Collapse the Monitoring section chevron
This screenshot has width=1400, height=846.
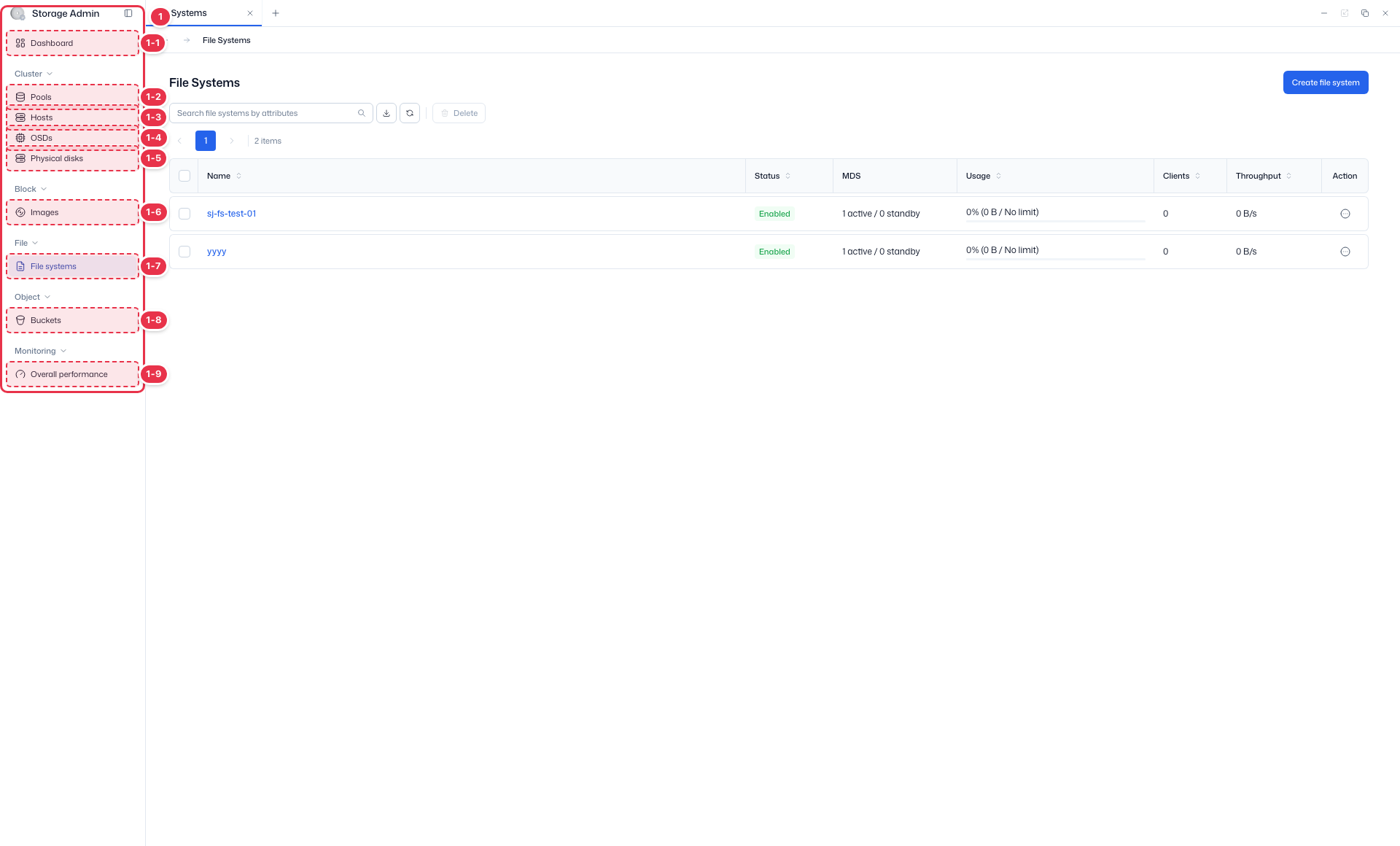pos(63,351)
